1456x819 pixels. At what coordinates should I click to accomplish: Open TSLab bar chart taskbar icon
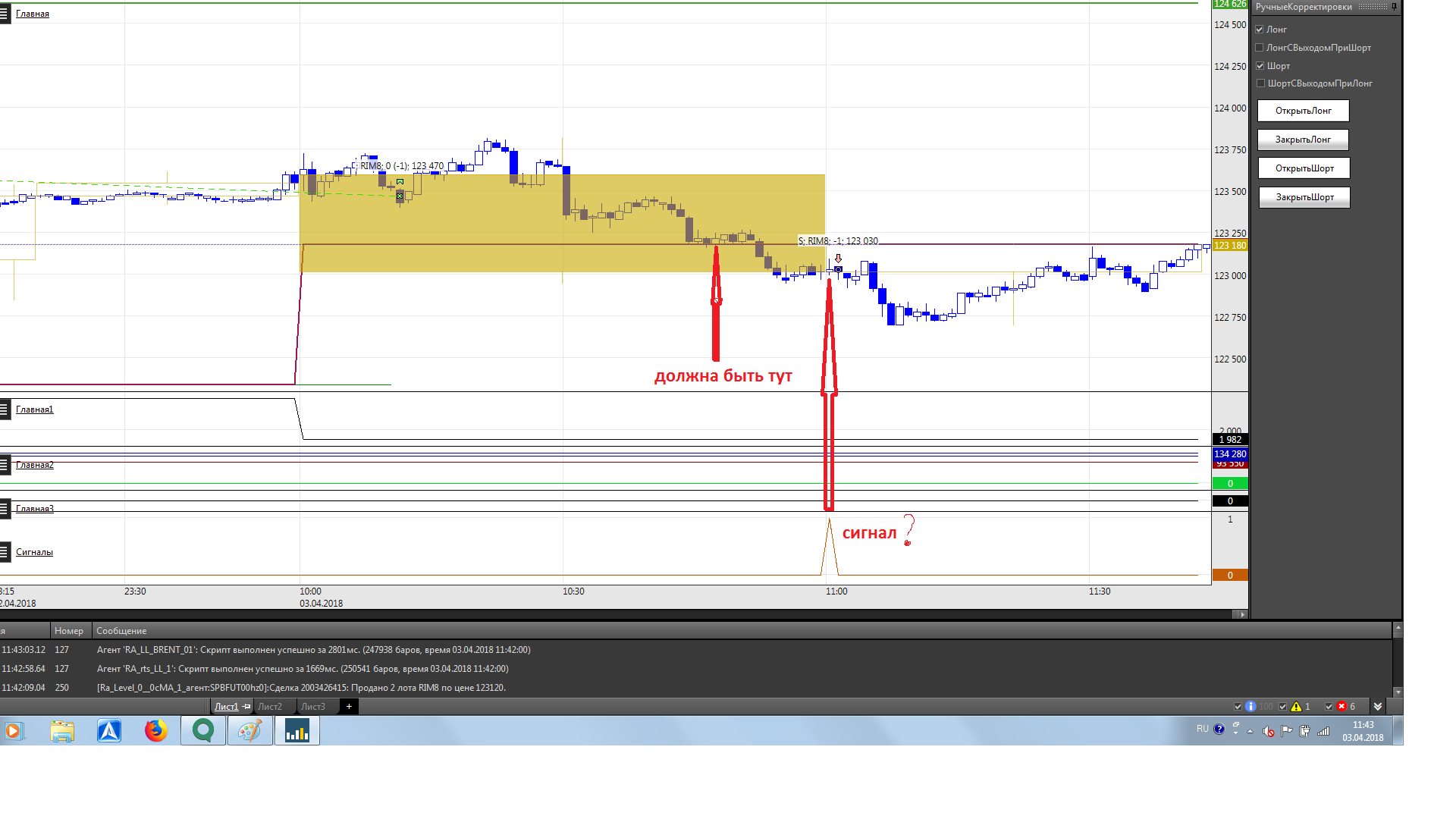click(x=297, y=731)
